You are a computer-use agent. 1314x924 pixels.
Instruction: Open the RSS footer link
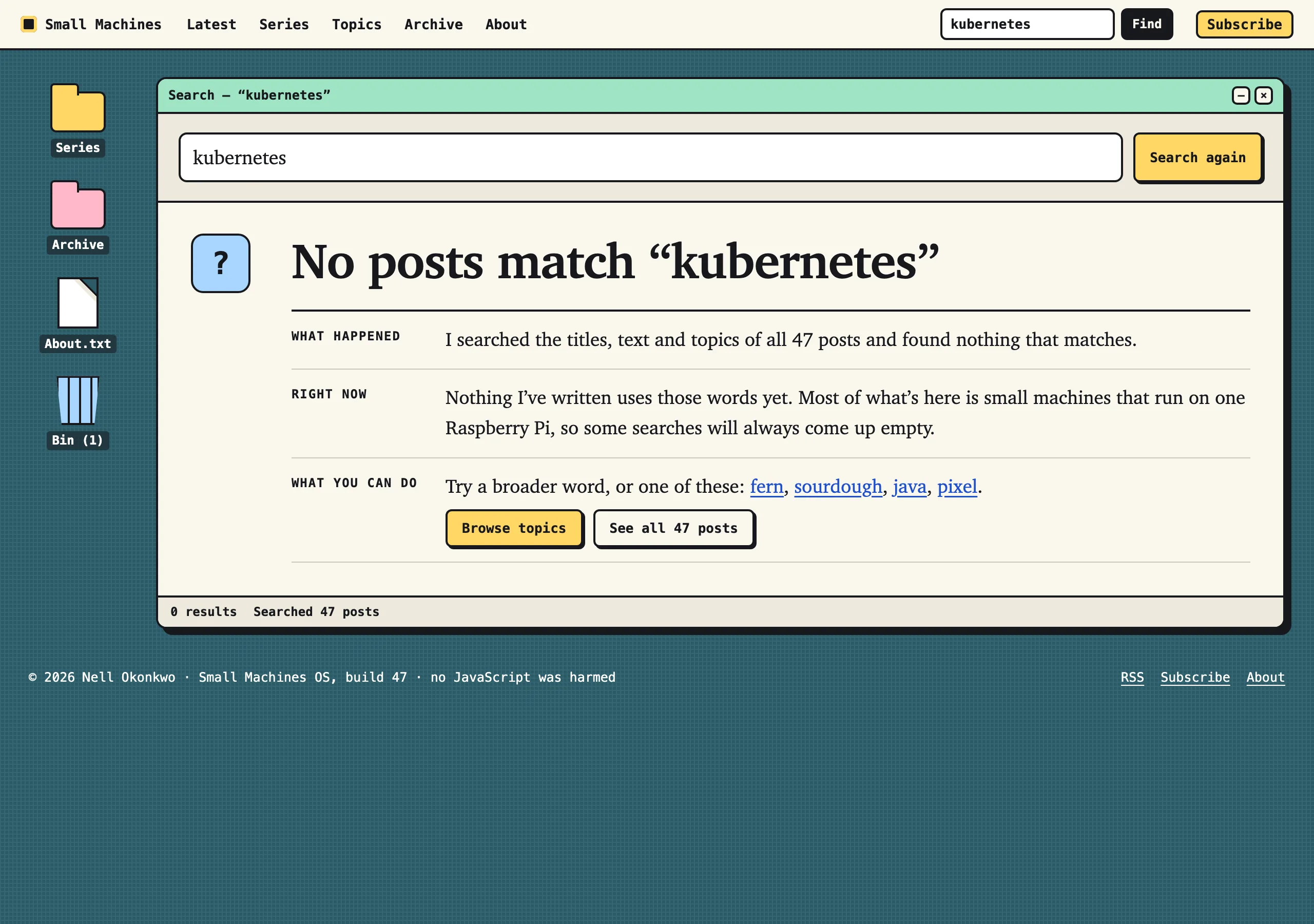1132,677
